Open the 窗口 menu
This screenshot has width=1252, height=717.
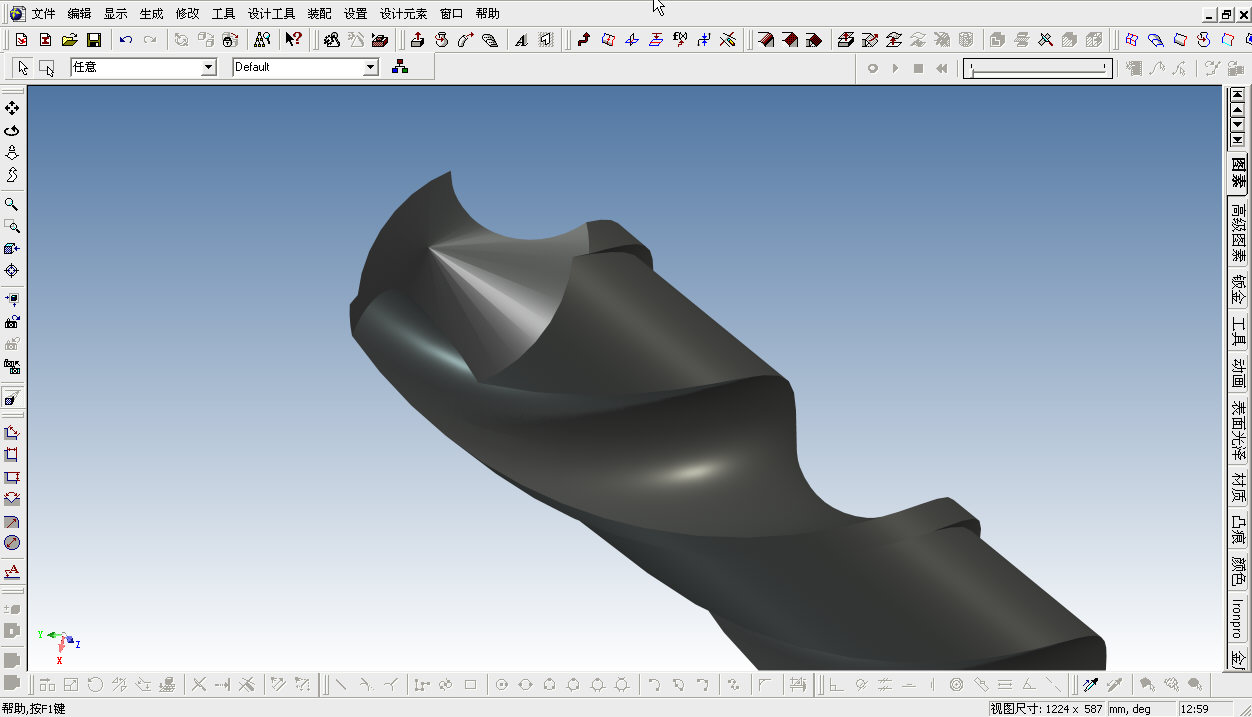point(452,14)
